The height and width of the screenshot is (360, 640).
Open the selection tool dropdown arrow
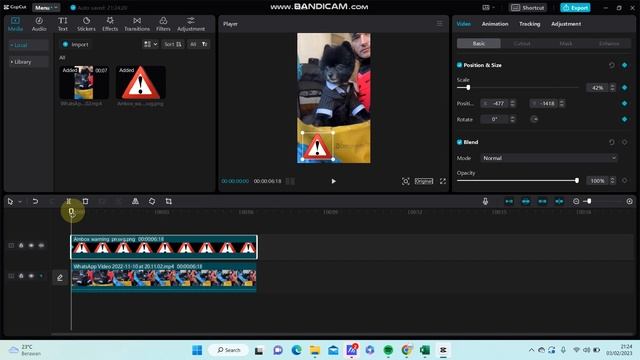[x=20, y=202]
